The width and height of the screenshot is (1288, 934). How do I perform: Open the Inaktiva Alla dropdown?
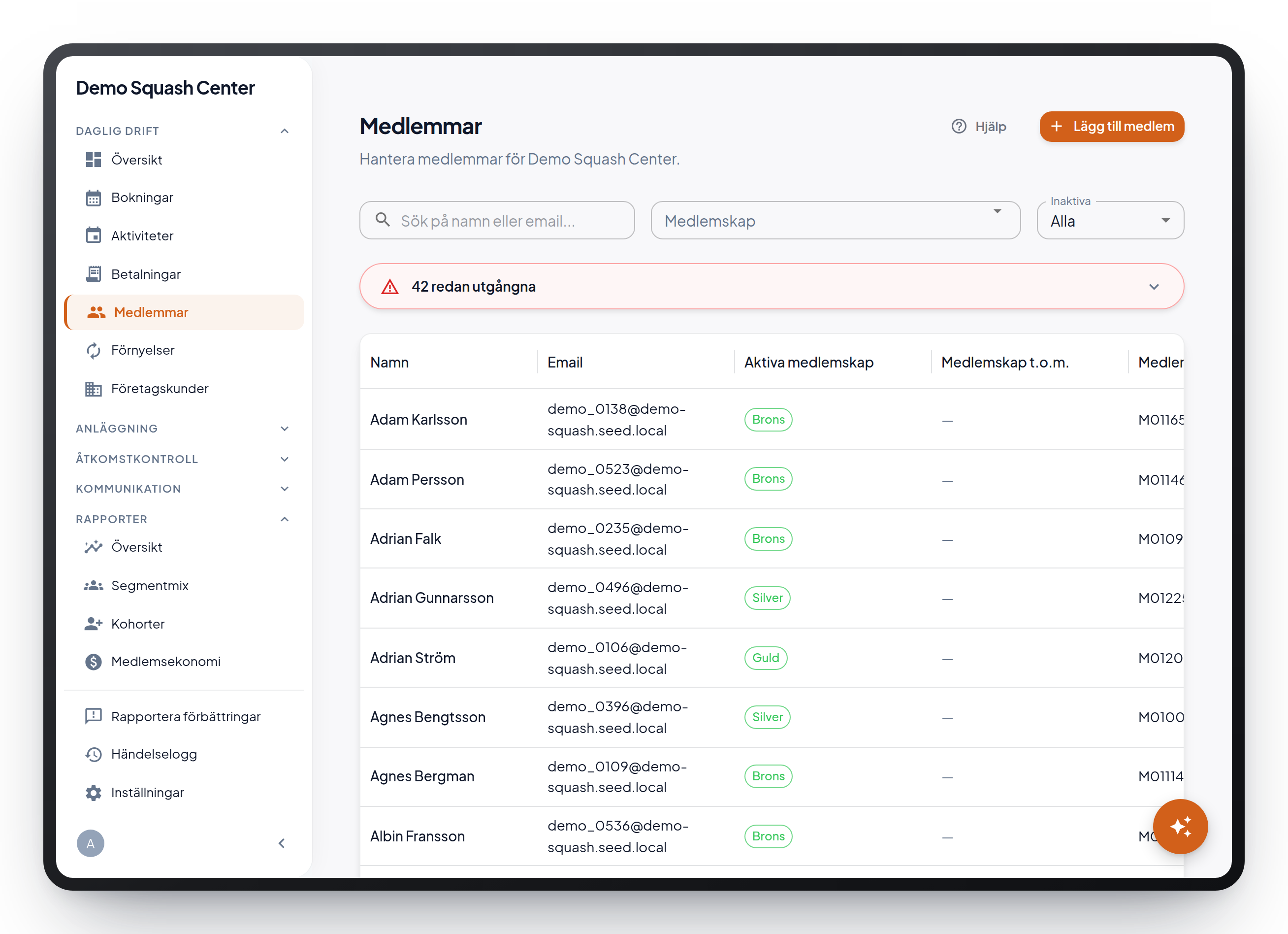tap(1110, 220)
